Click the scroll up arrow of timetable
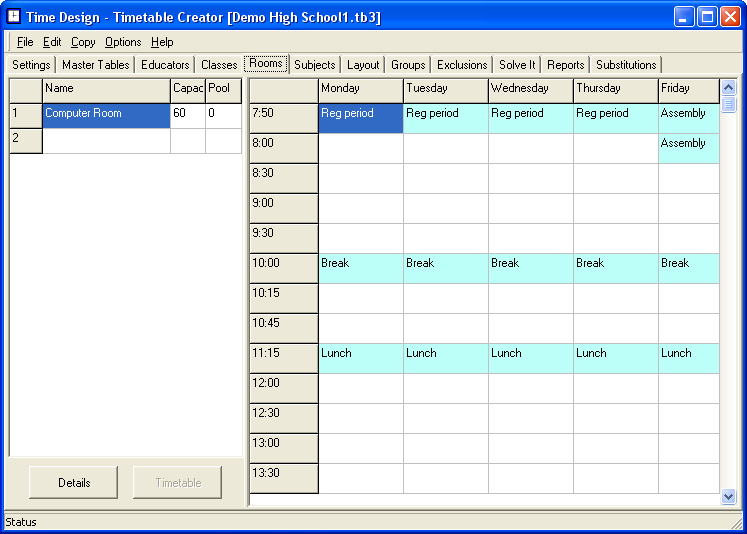This screenshot has height=534, width=747. (x=728, y=86)
